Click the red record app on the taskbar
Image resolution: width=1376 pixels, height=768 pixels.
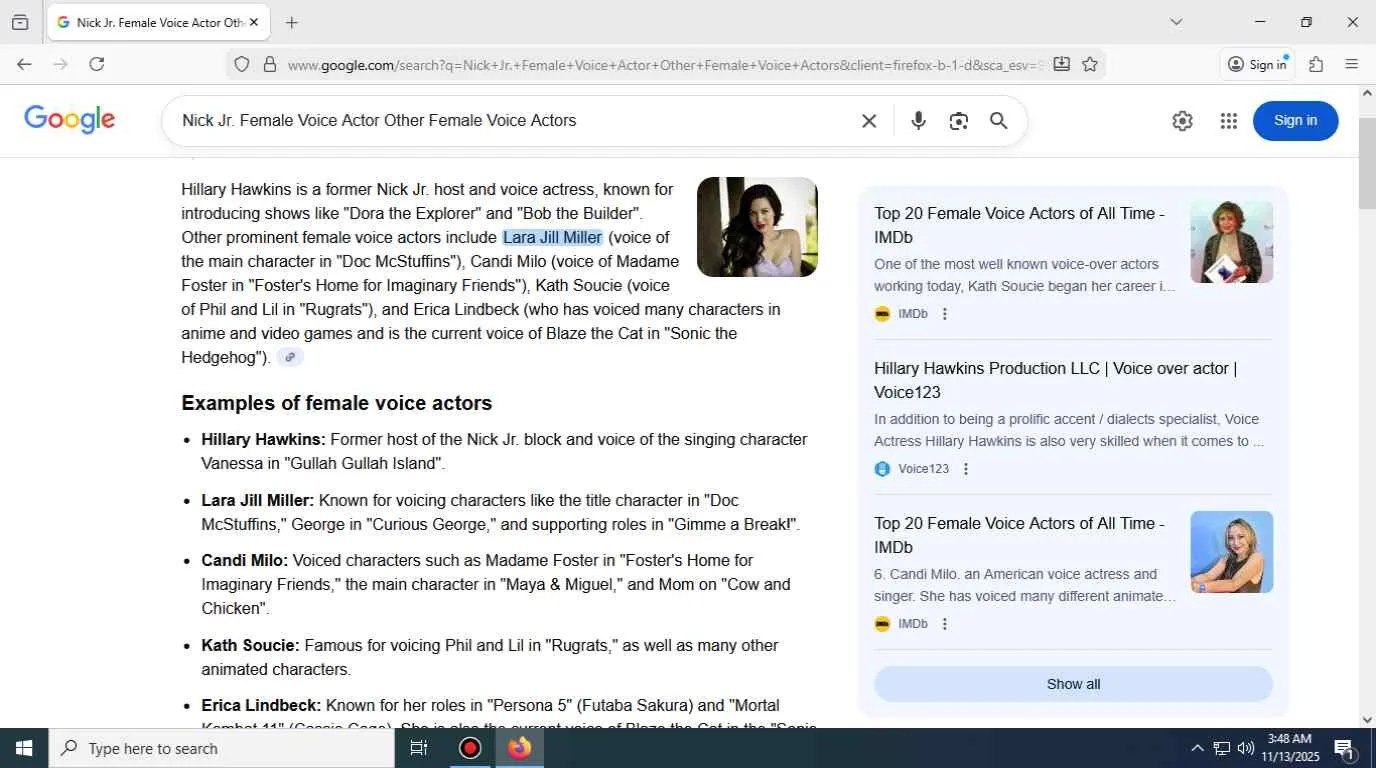(470, 748)
